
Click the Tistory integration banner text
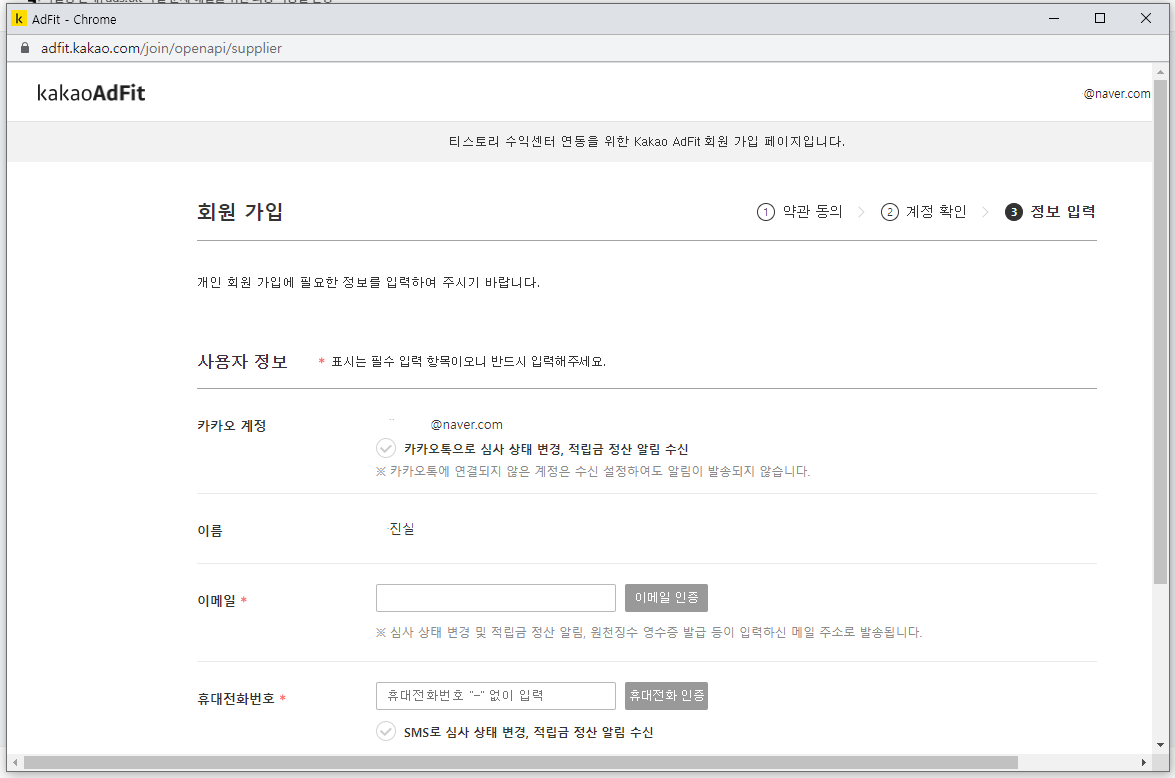647,141
